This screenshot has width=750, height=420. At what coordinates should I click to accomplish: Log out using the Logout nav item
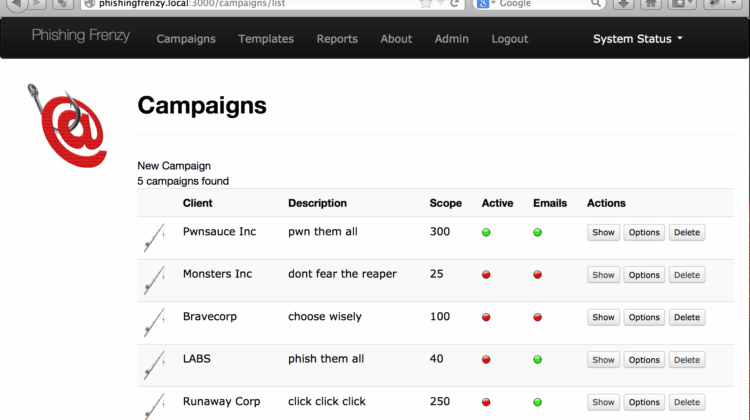point(510,39)
